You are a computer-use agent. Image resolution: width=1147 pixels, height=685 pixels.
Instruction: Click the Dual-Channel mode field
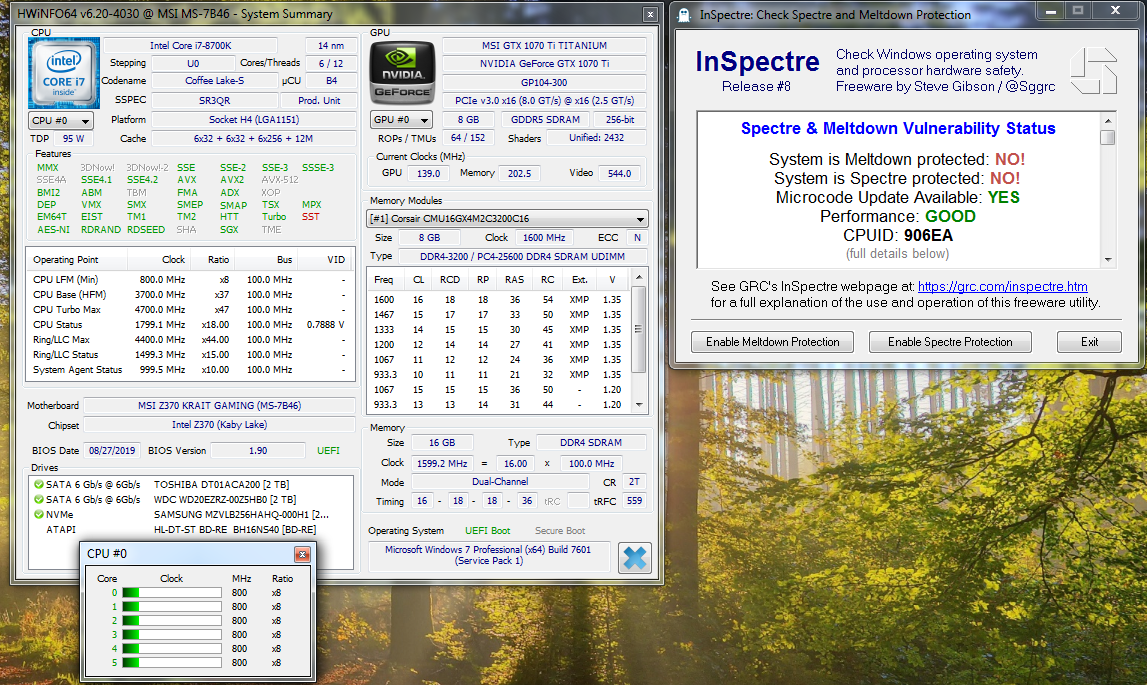point(500,482)
